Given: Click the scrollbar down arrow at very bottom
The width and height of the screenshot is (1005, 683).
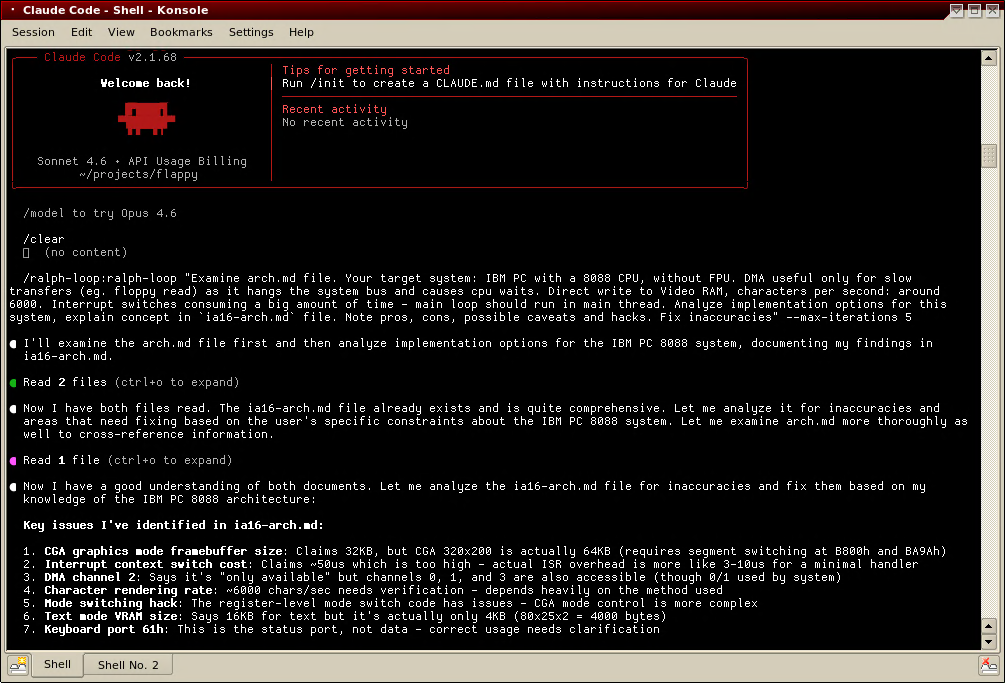Looking at the screenshot, I should pos(988,641).
